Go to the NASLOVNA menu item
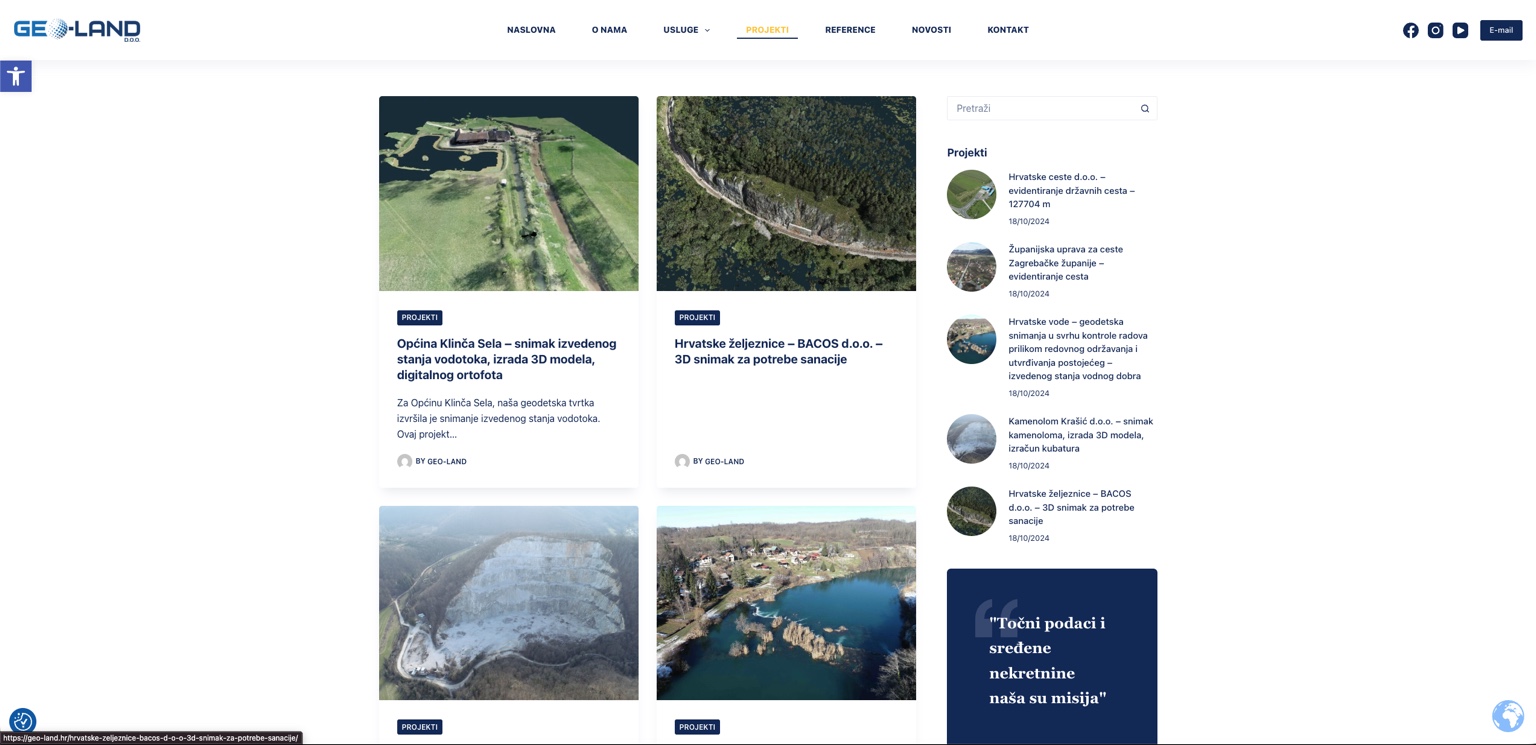The height and width of the screenshot is (745, 1536). point(531,30)
